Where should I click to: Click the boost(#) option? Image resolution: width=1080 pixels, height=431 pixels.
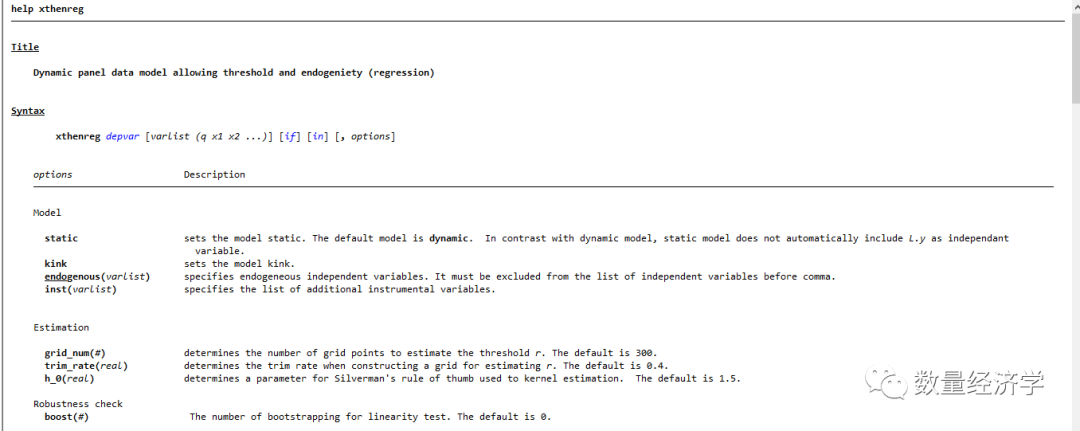coord(66,417)
